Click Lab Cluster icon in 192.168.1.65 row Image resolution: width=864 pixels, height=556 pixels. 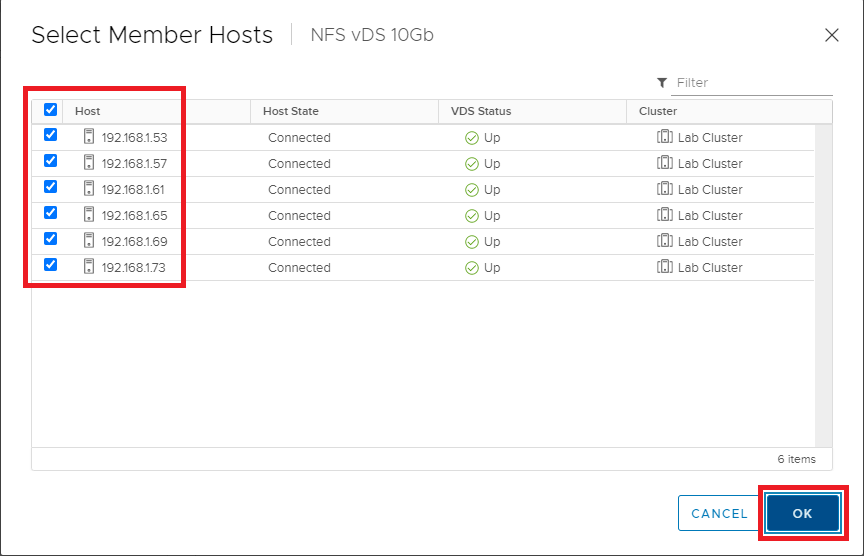pos(665,215)
